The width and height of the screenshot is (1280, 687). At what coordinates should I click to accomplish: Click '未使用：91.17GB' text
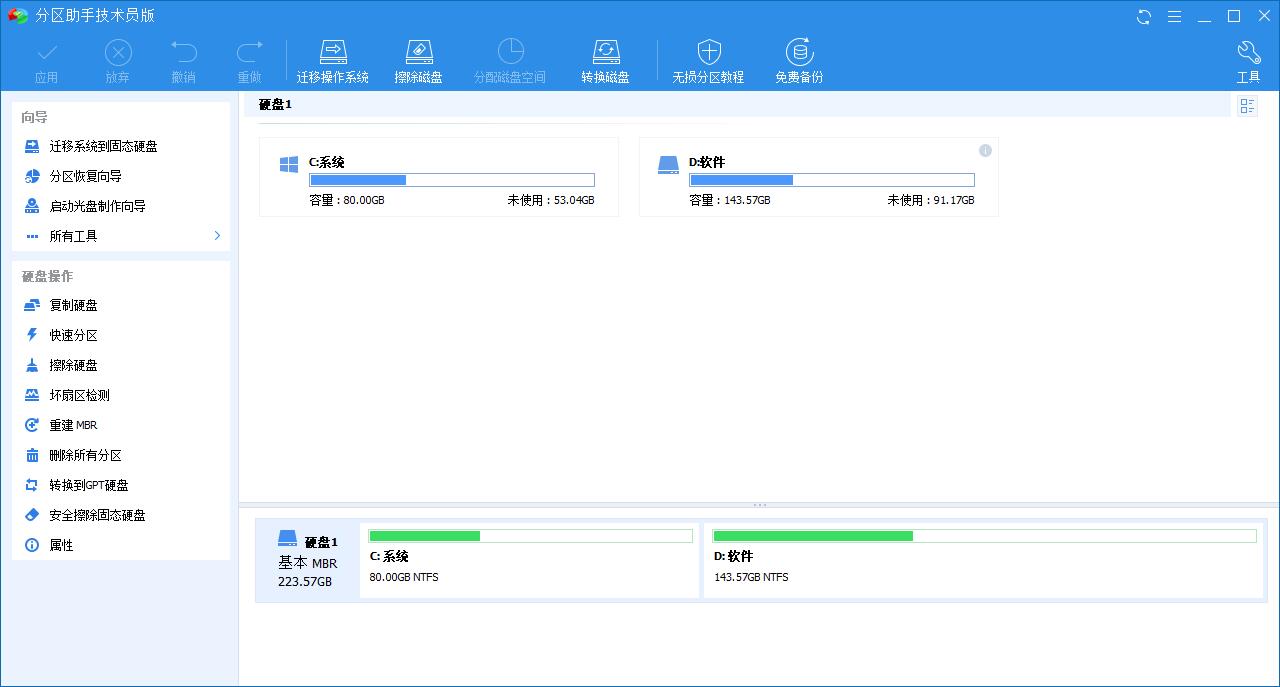tap(931, 200)
